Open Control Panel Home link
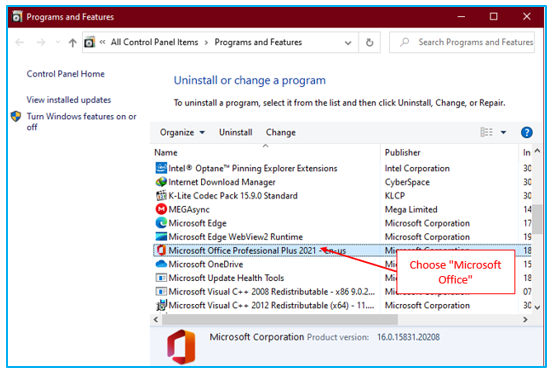The width and height of the screenshot is (552, 375). pos(65,74)
